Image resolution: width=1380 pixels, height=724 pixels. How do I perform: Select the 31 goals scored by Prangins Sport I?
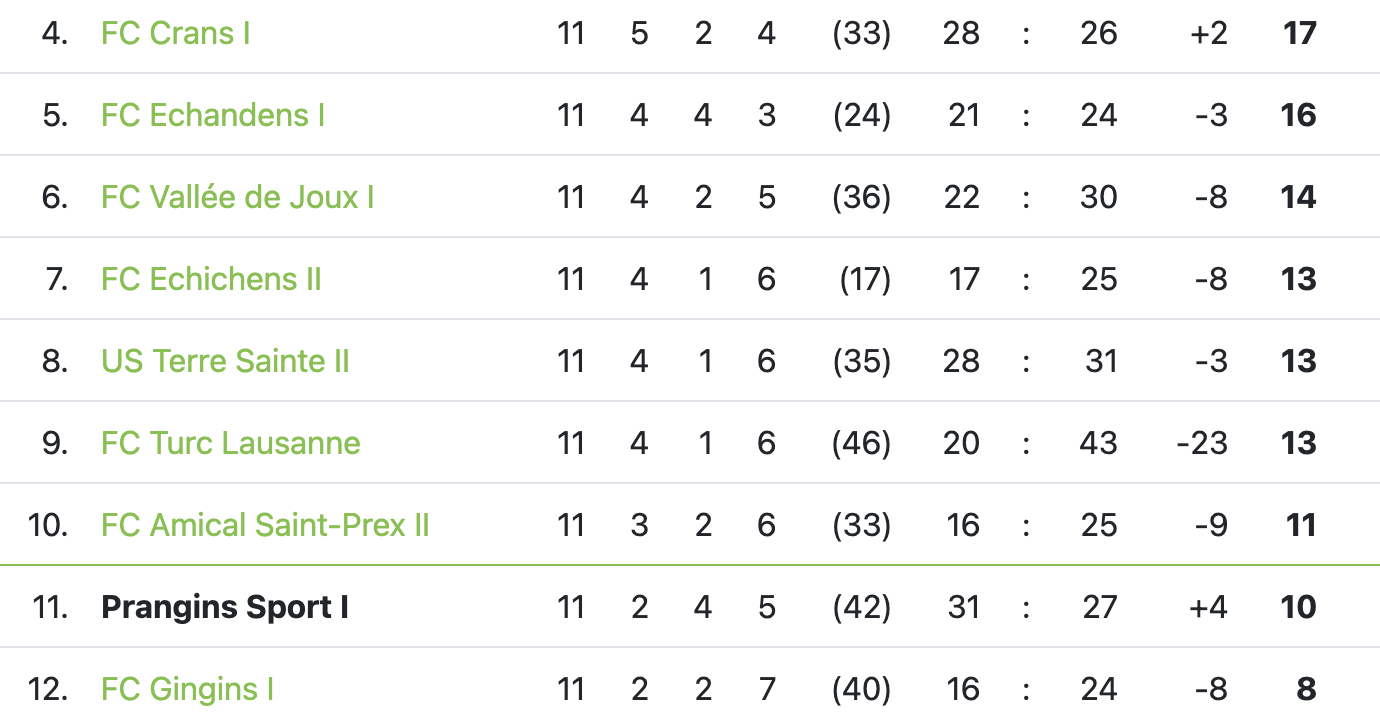tap(963, 607)
